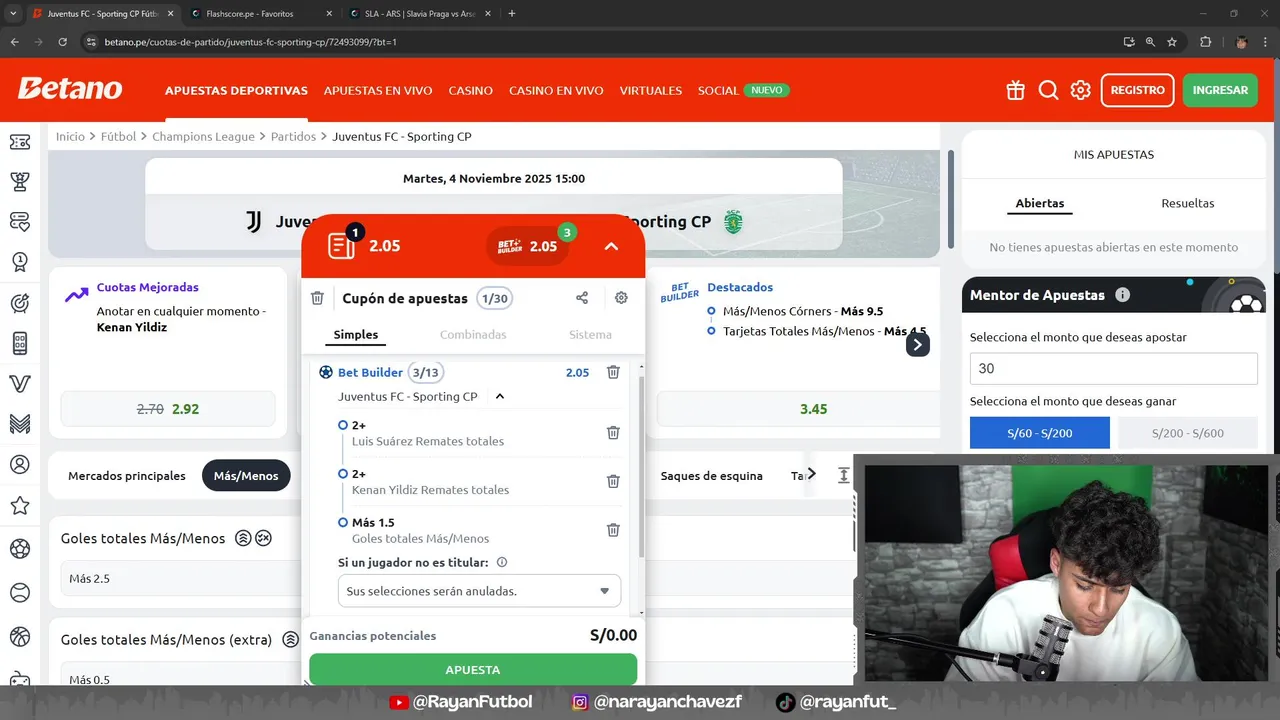Select the basketball icon in sidebar

pos(19,637)
